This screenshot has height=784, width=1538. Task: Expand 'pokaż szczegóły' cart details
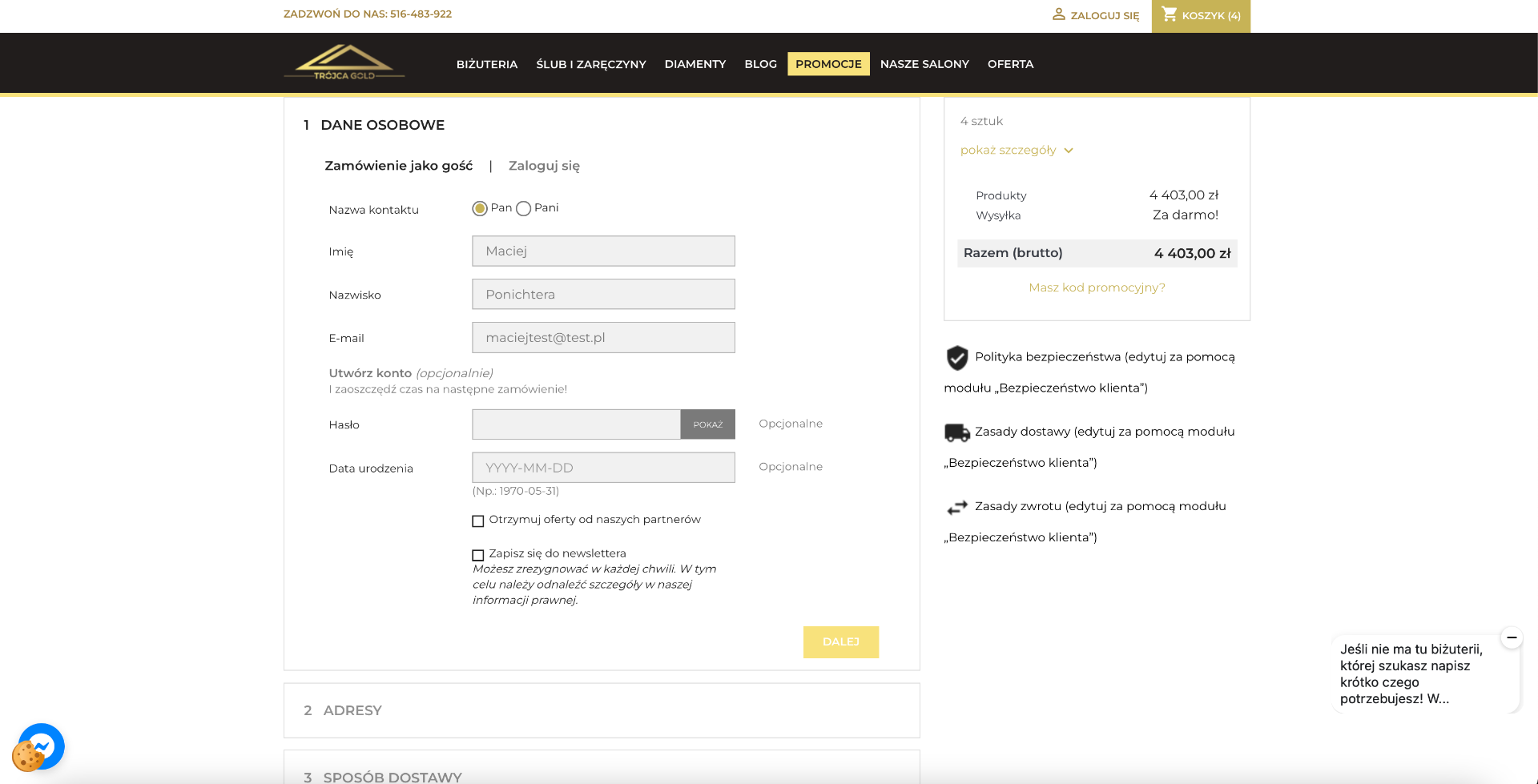point(1016,150)
